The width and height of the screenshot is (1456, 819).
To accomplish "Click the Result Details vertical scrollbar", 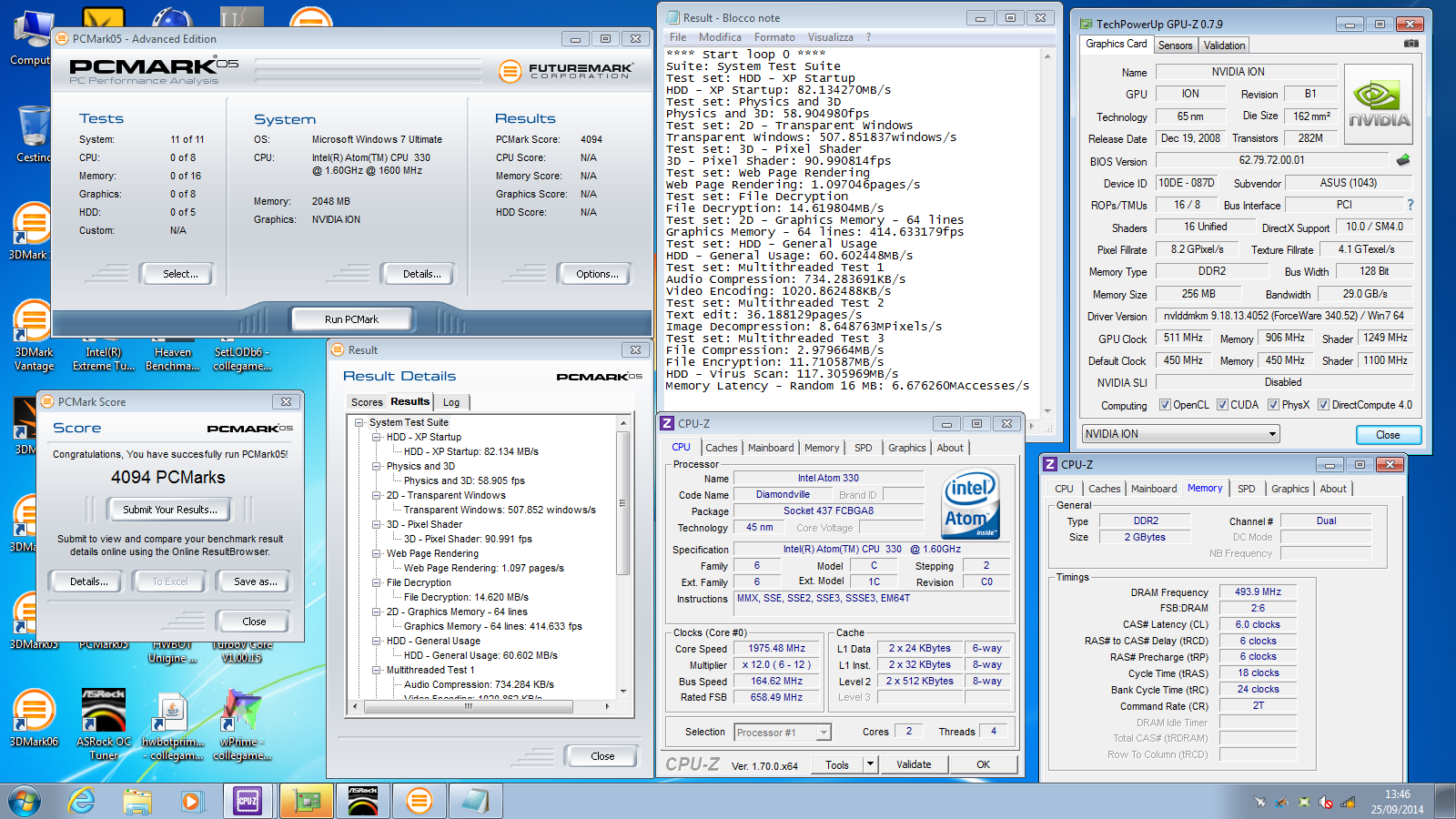I will (623, 502).
